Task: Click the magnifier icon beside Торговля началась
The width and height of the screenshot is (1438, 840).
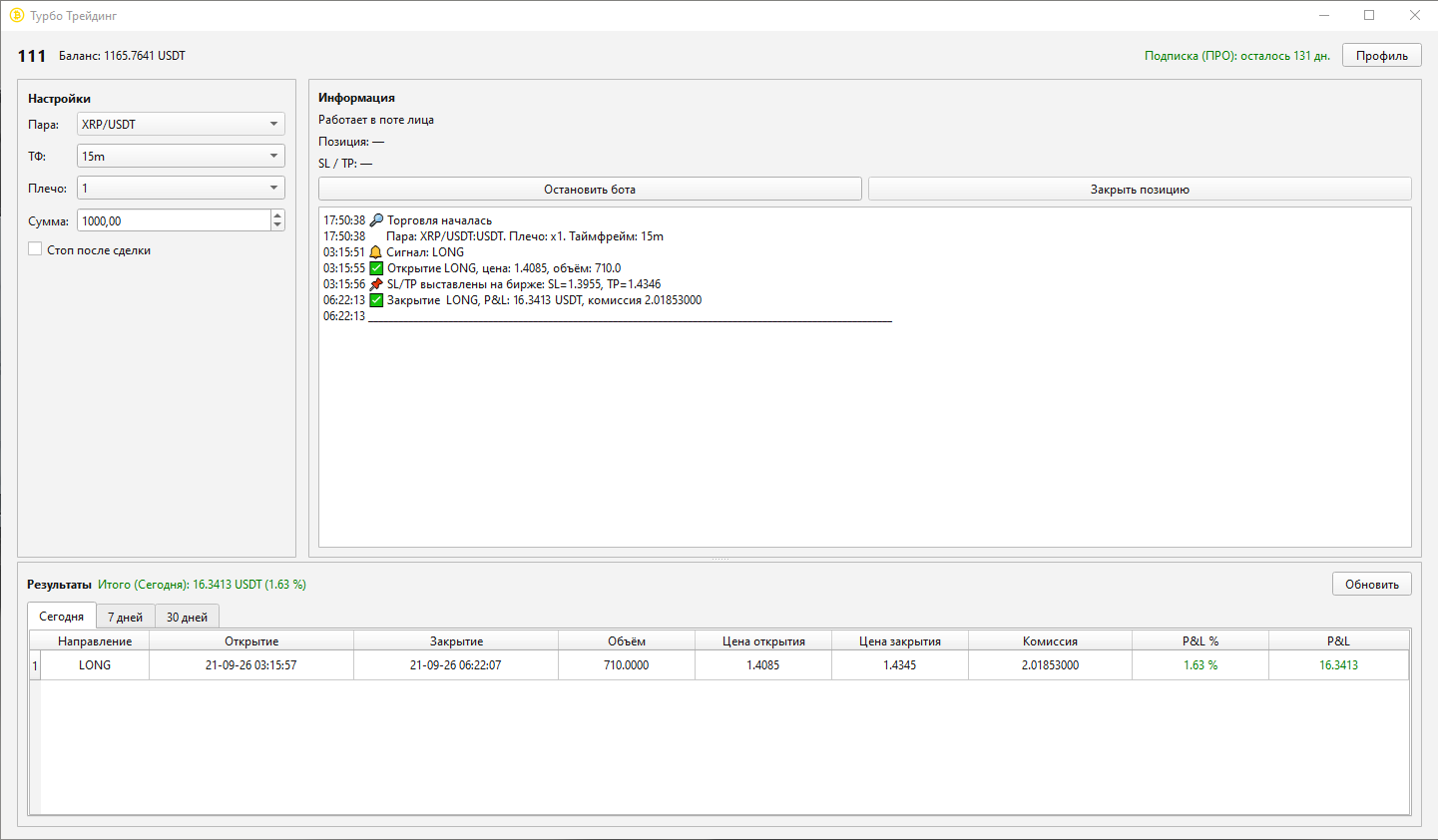Action: tap(376, 220)
